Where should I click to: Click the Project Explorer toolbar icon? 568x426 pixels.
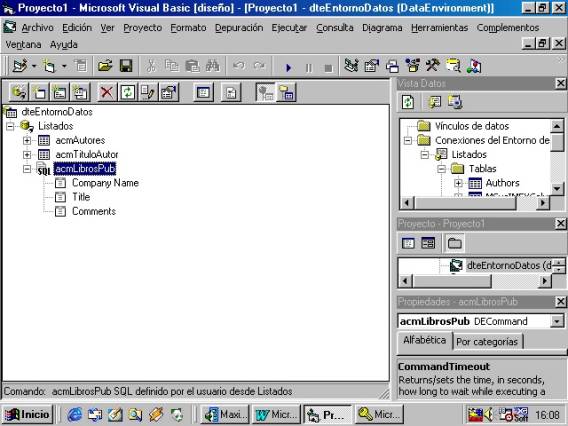pos(351,66)
